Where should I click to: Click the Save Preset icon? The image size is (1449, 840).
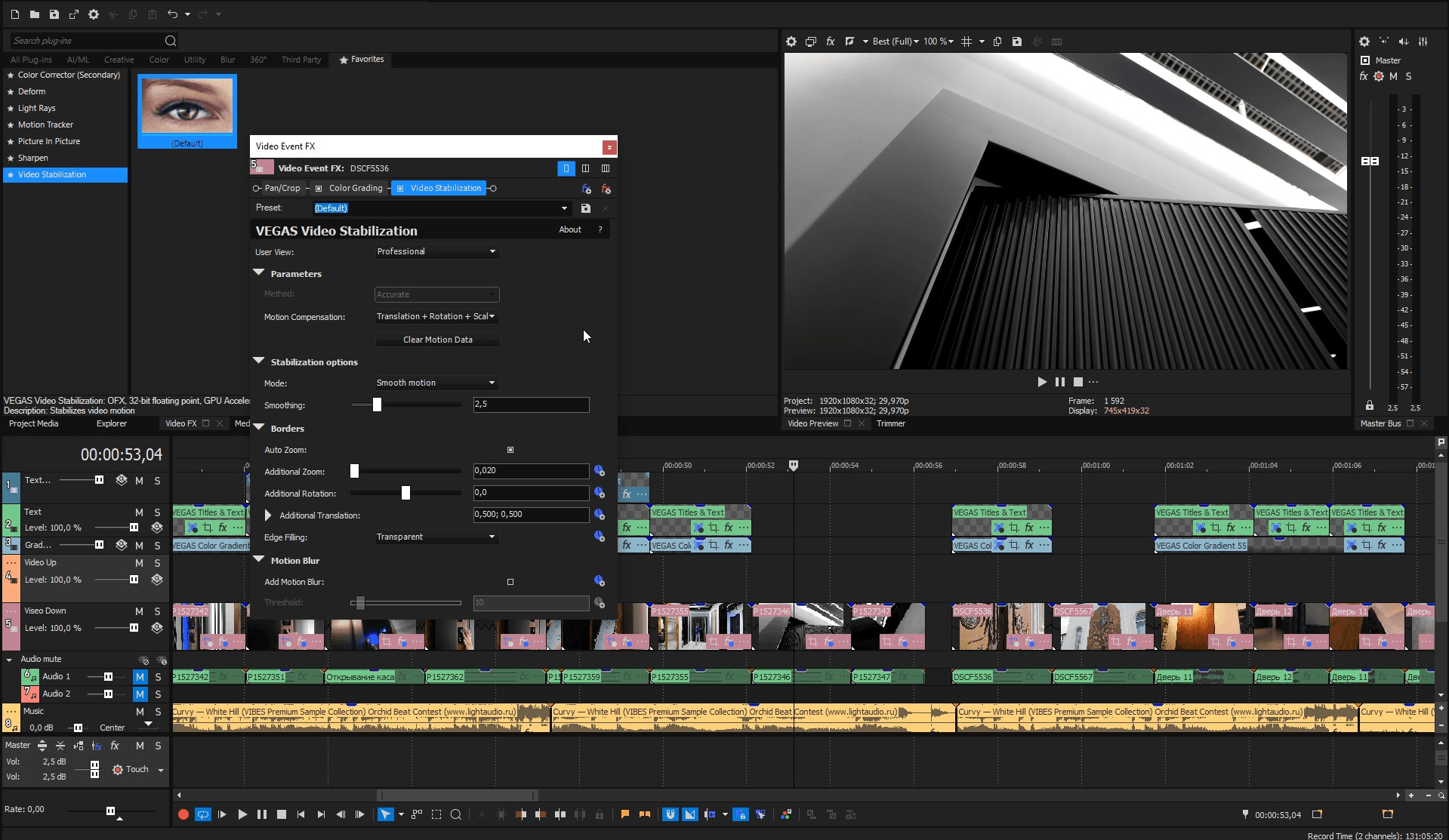tap(585, 208)
